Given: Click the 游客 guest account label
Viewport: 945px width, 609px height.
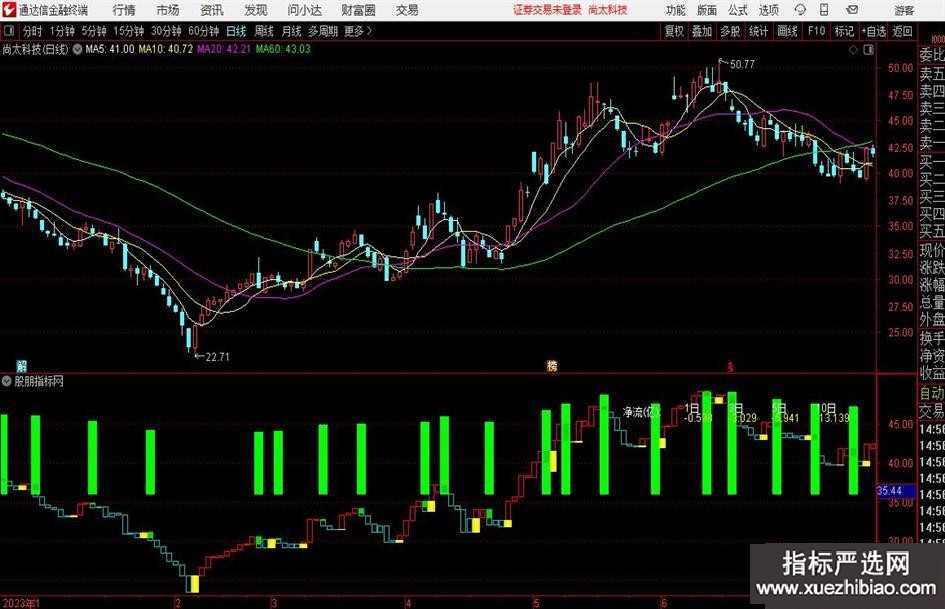Looking at the screenshot, I should click(904, 10).
